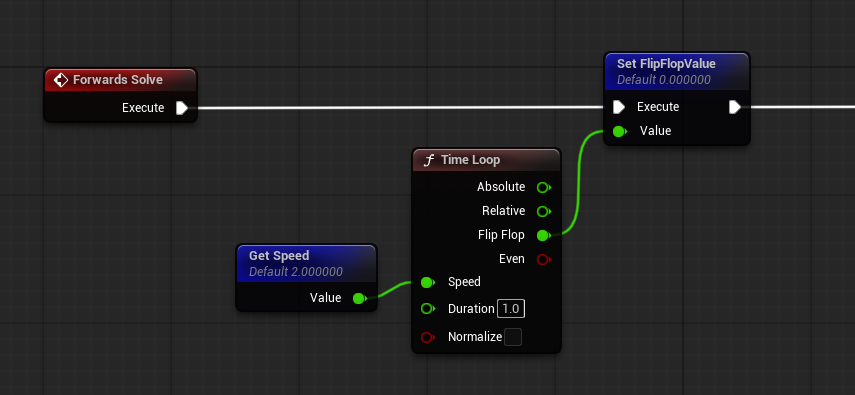Click the red Normalize input pin
This screenshot has width=855, height=395.
pyautogui.click(x=428, y=337)
